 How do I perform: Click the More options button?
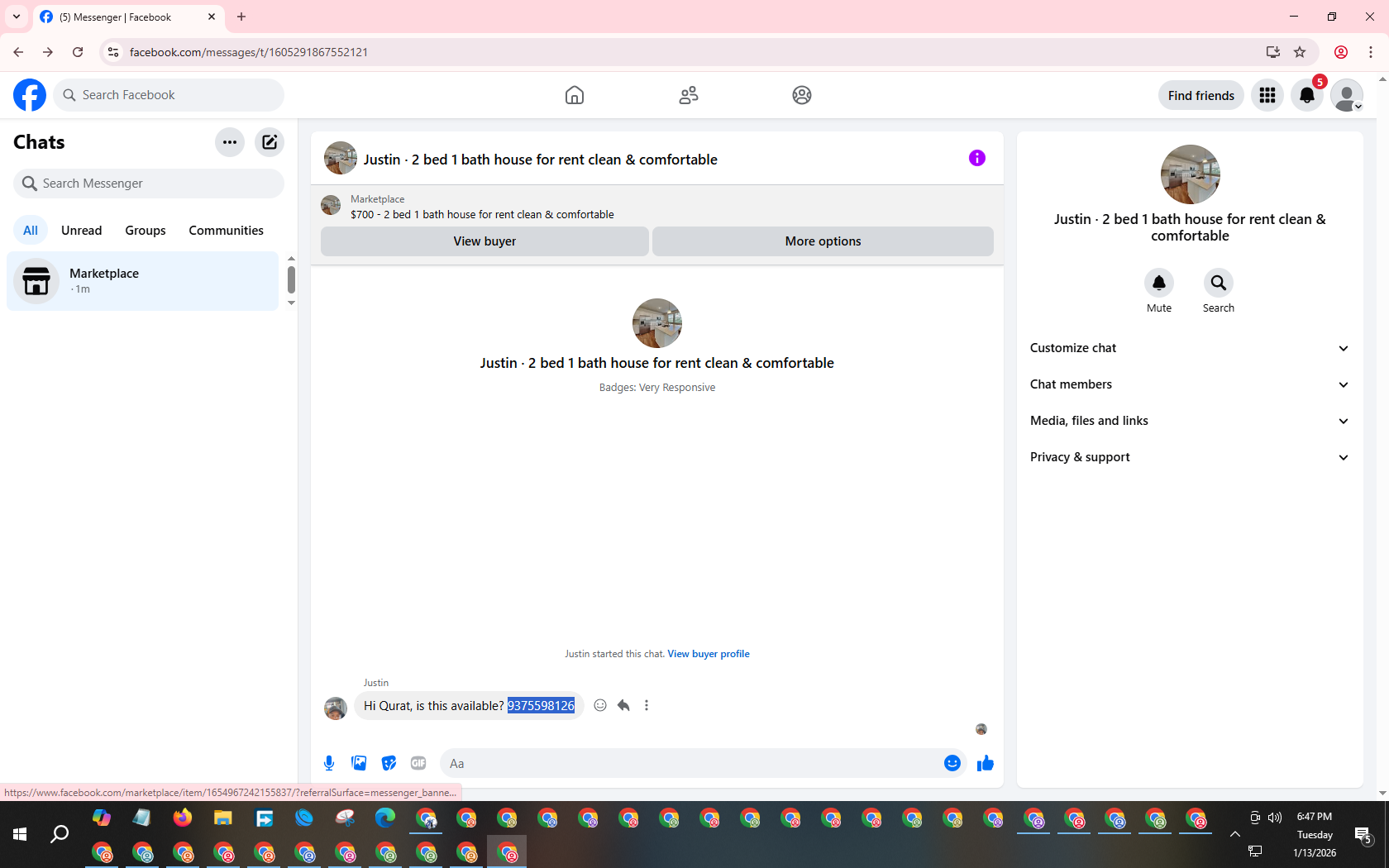coord(823,241)
